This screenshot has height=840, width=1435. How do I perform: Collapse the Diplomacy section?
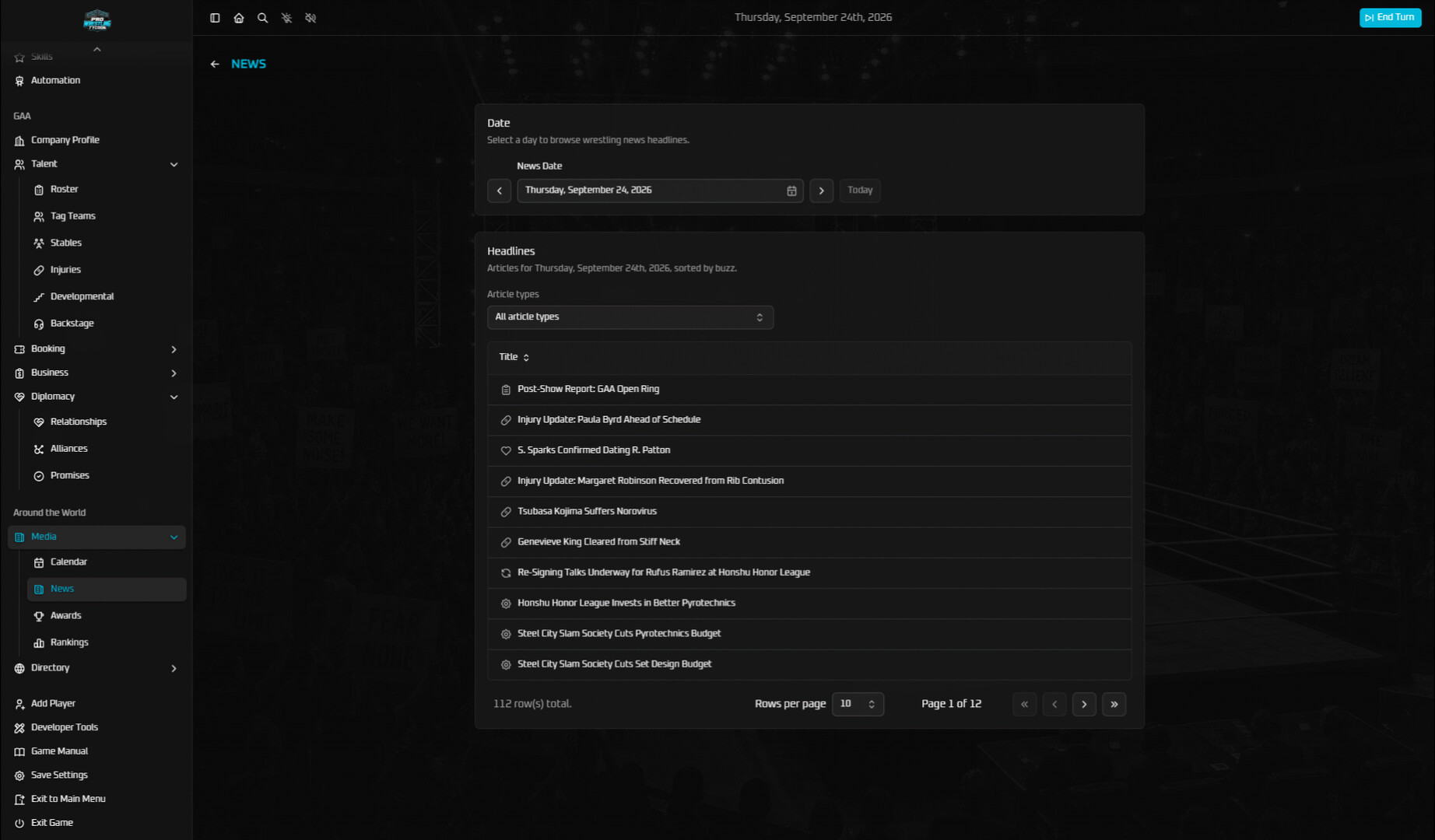coord(96,397)
